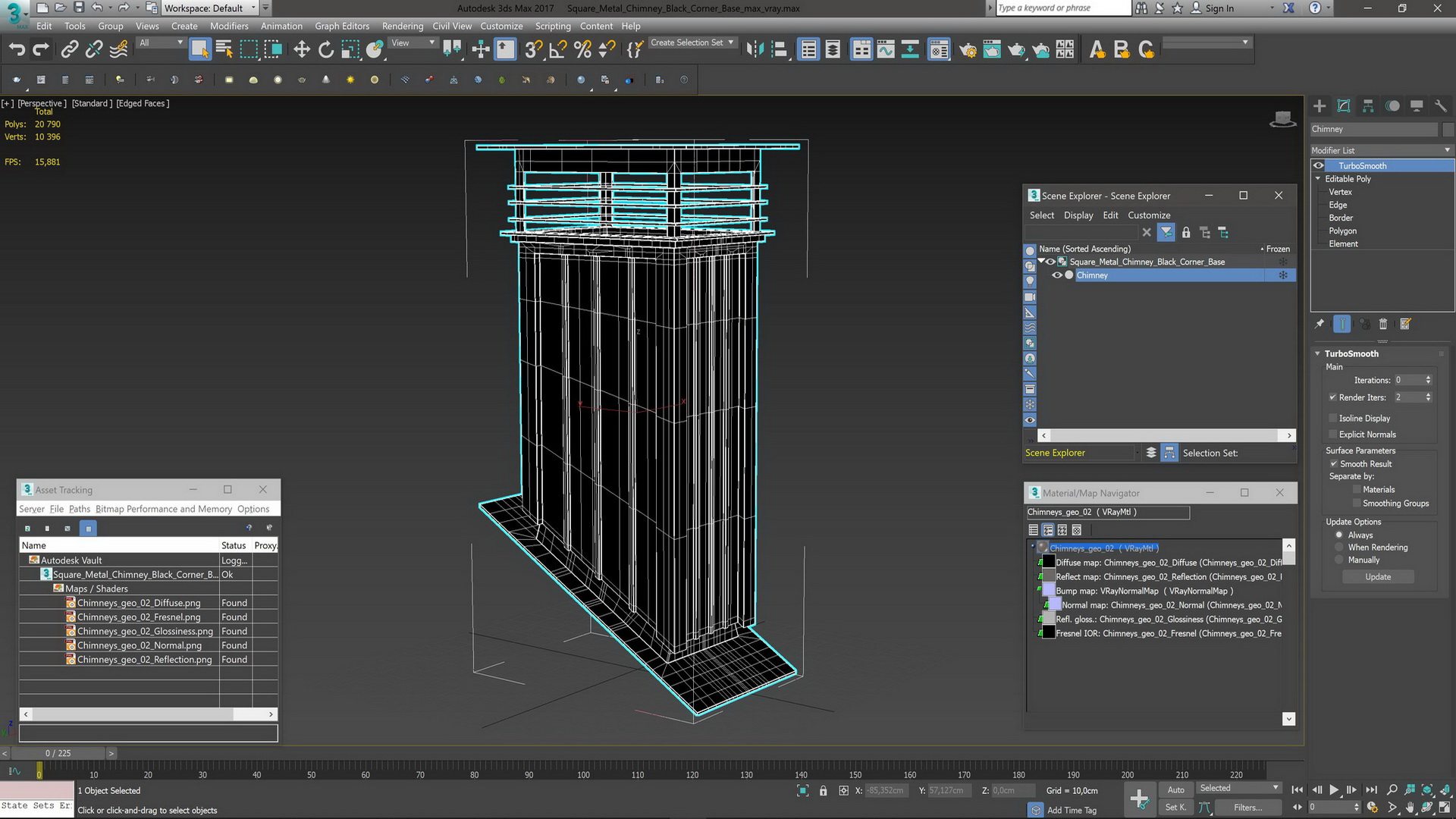Toggle Smooth Result checkbox
This screenshot has height=819, width=1456.
[x=1335, y=463]
